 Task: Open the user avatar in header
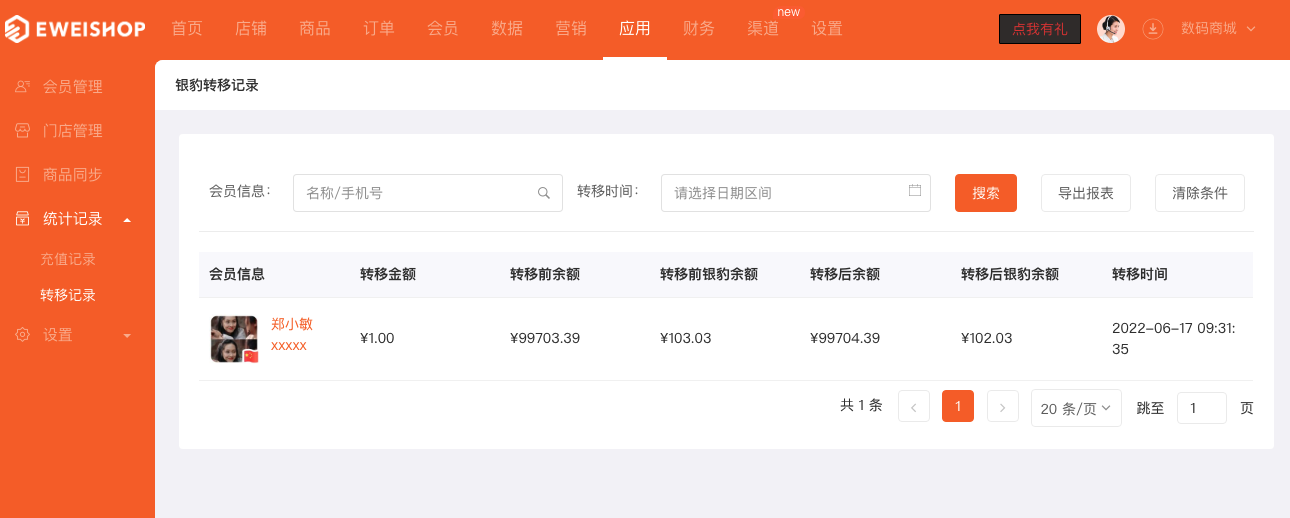click(x=1111, y=29)
